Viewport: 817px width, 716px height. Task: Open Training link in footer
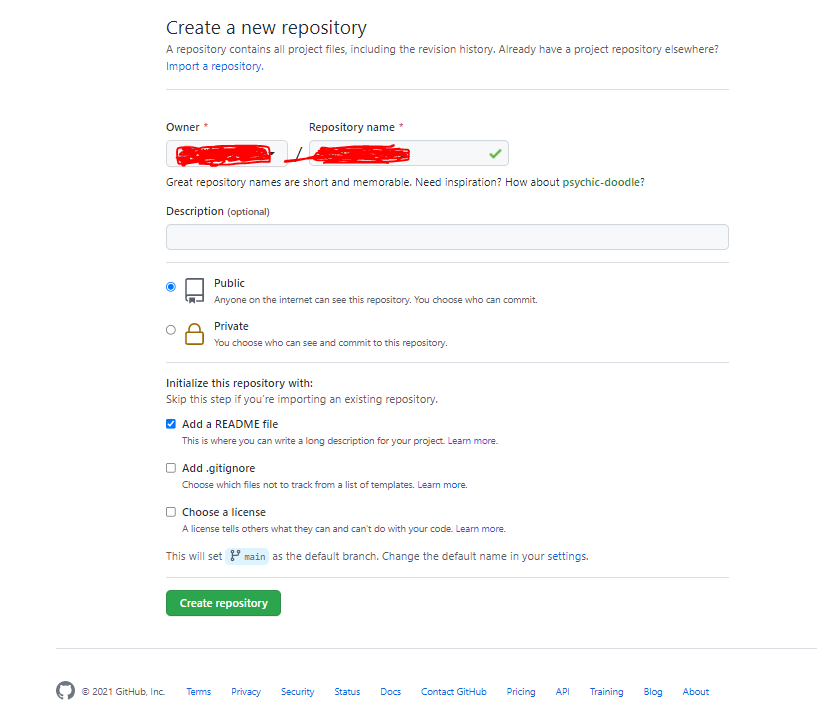(x=606, y=692)
